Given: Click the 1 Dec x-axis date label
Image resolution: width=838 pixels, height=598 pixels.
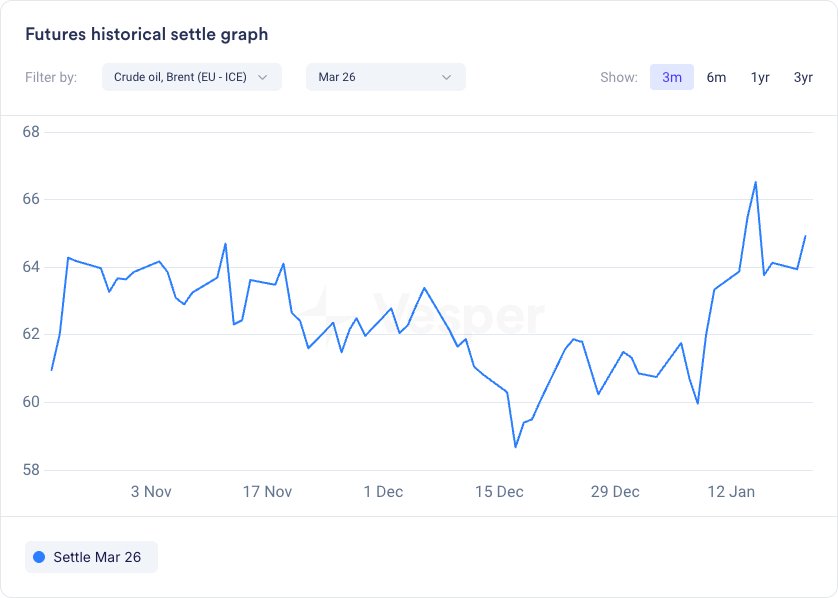Looking at the screenshot, I should point(383,492).
